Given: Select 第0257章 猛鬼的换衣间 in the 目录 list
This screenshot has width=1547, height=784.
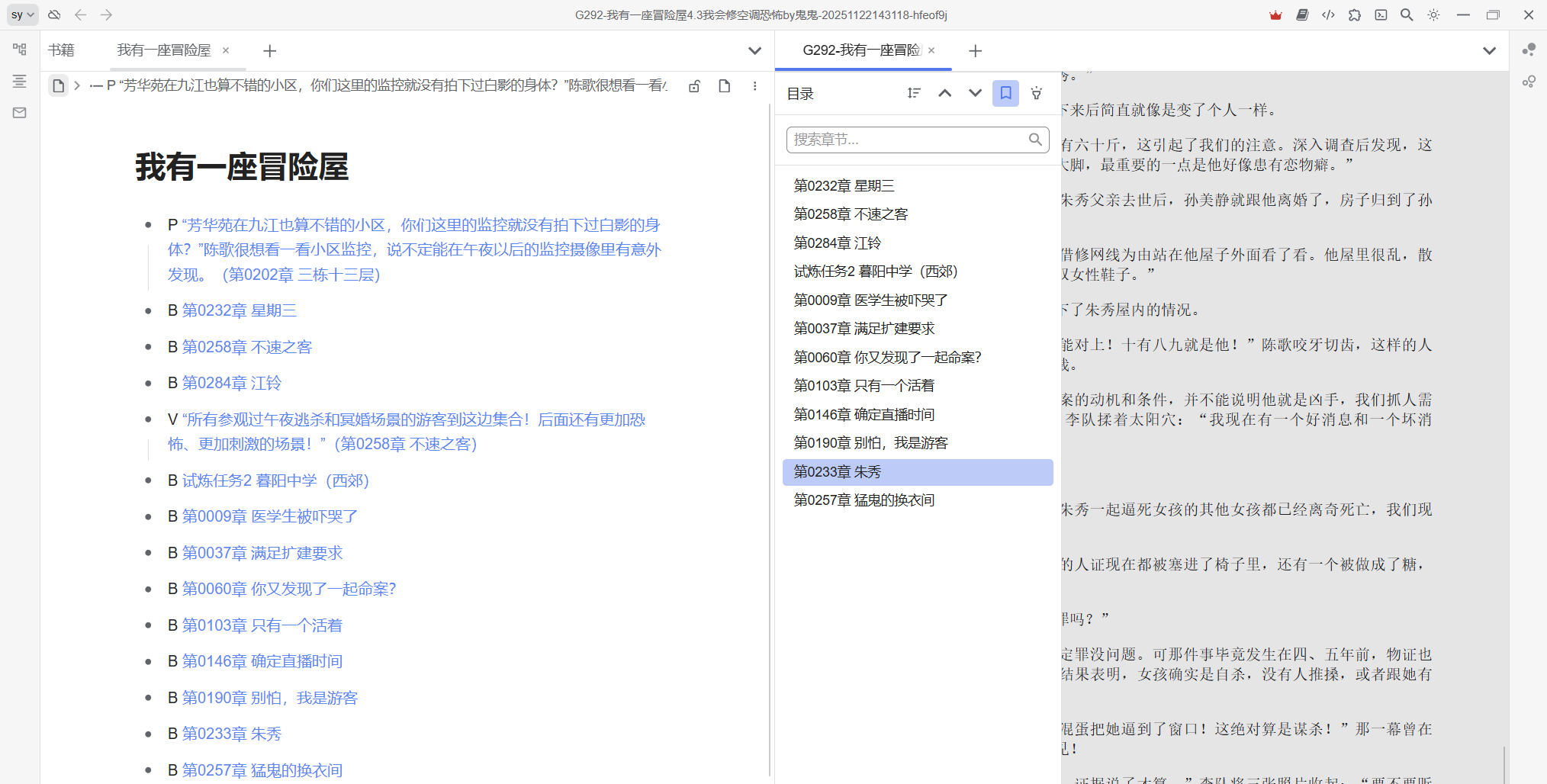Looking at the screenshot, I should pos(864,500).
